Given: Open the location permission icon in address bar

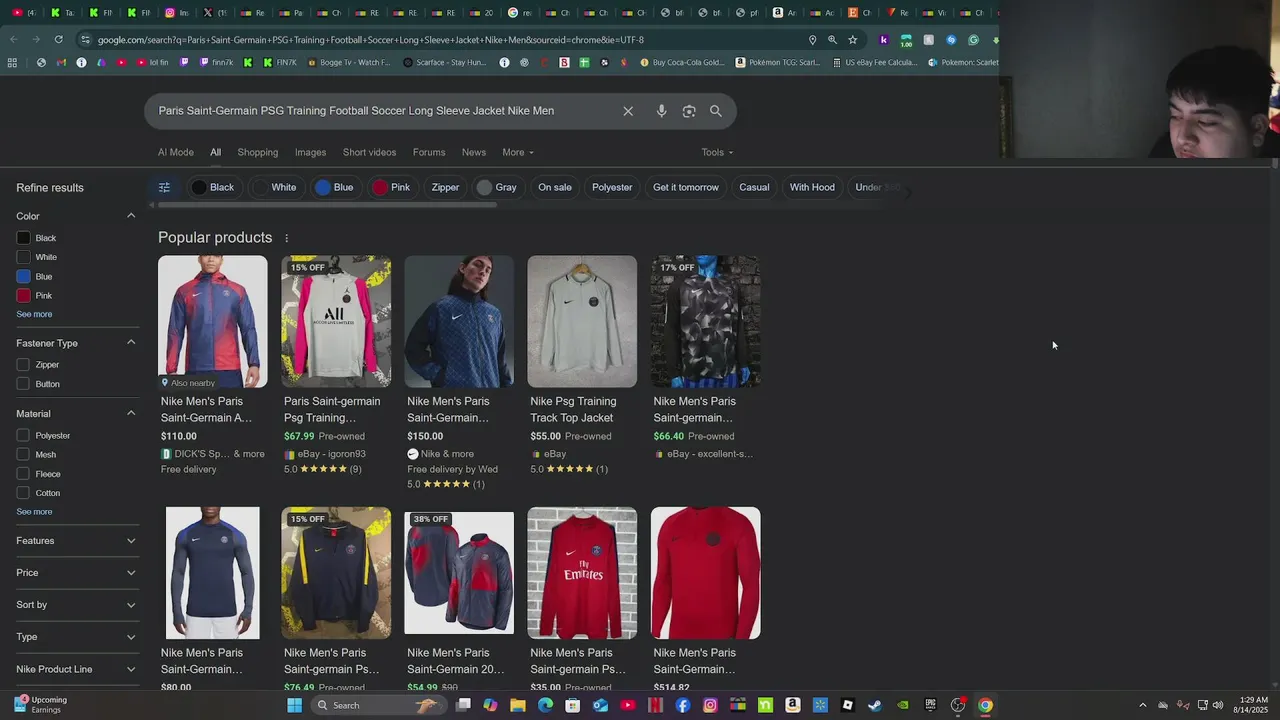Looking at the screenshot, I should point(812,40).
